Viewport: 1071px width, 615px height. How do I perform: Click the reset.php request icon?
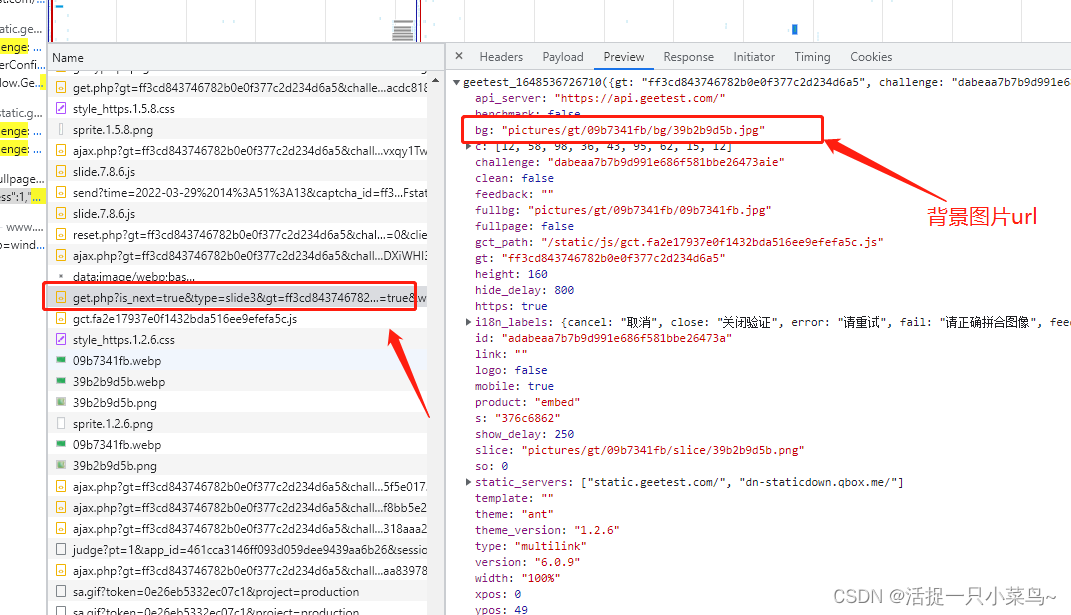[x=62, y=235]
